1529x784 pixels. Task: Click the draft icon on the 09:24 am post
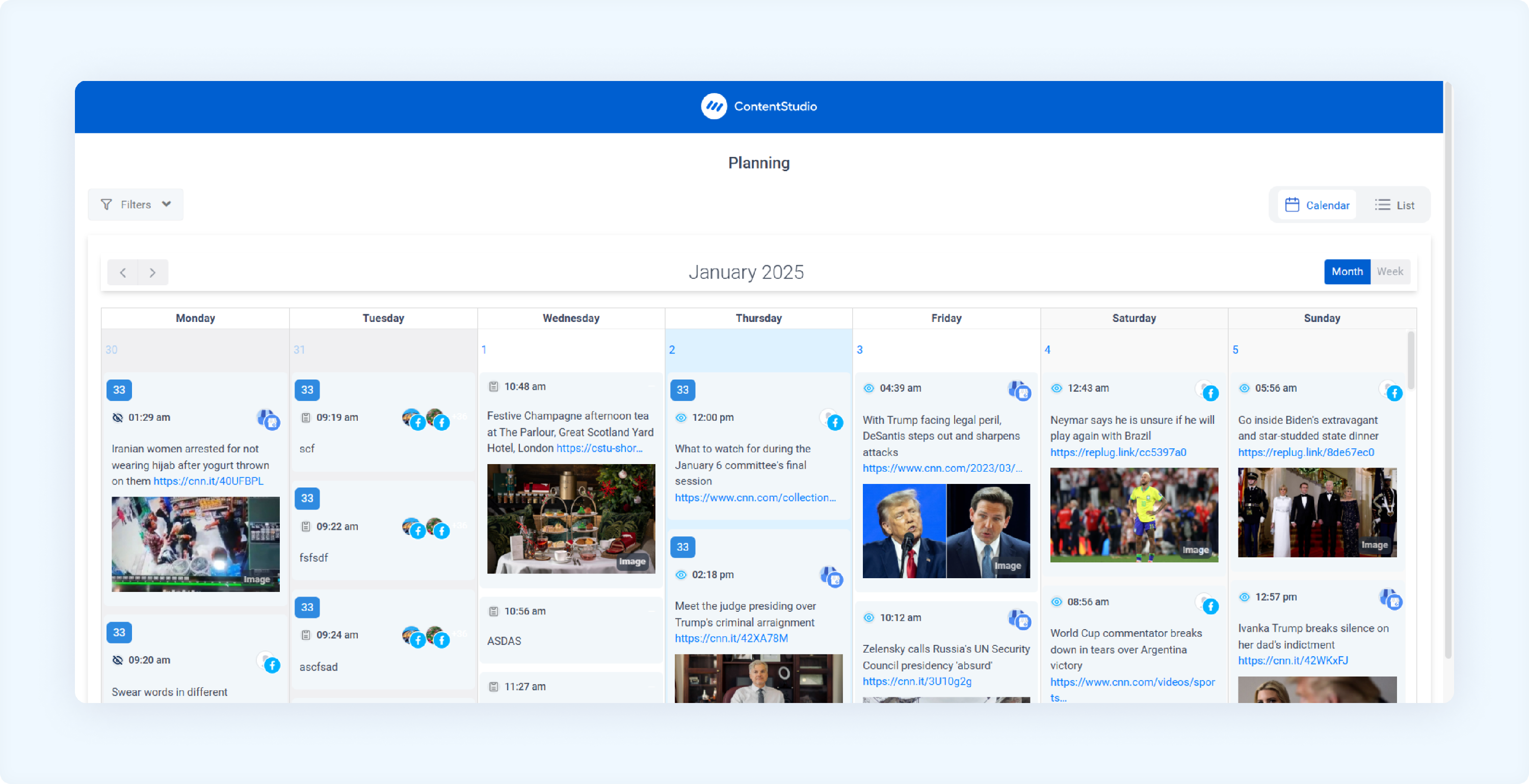click(x=306, y=635)
